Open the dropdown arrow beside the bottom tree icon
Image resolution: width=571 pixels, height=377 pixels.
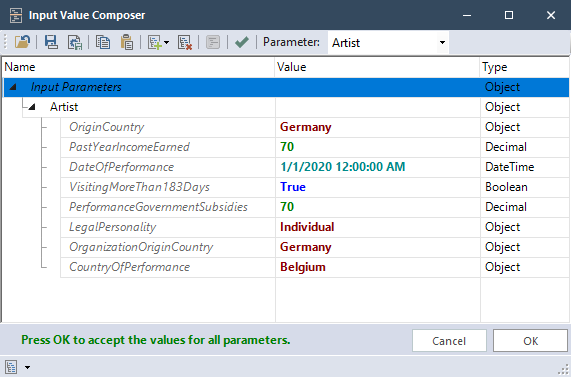28,367
